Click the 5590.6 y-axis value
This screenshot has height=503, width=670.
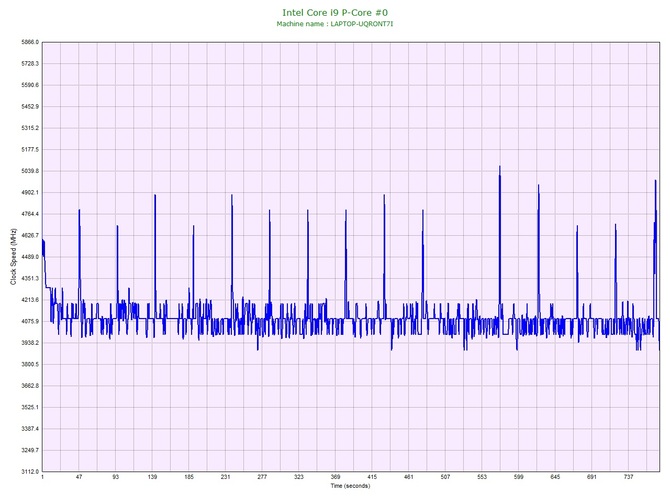(x=30, y=85)
